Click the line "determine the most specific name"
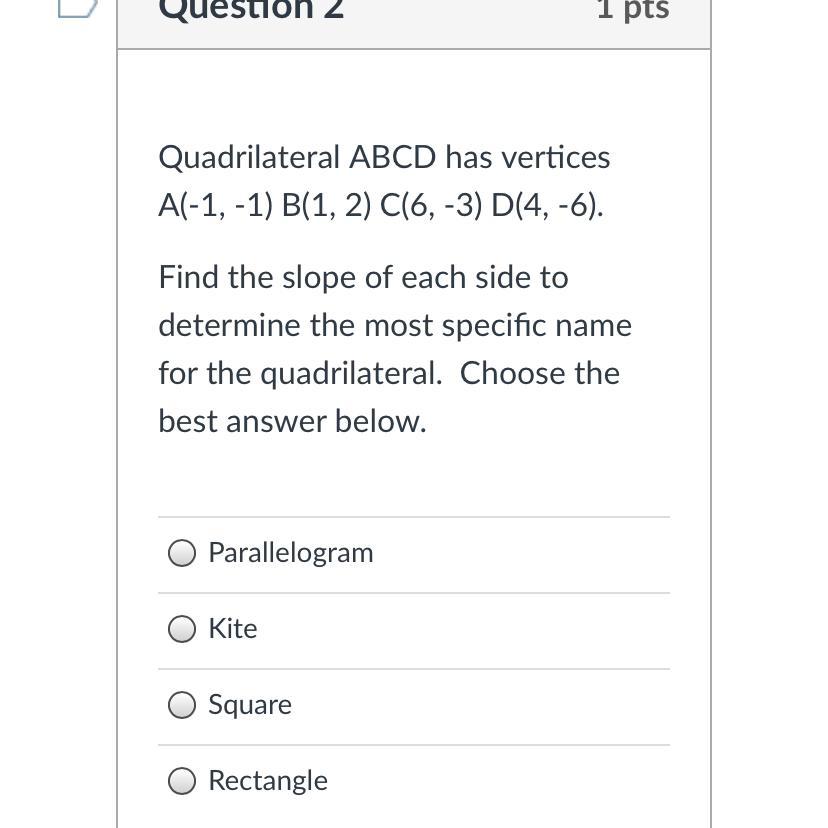This screenshot has width=828, height=828. click(395, 326)
